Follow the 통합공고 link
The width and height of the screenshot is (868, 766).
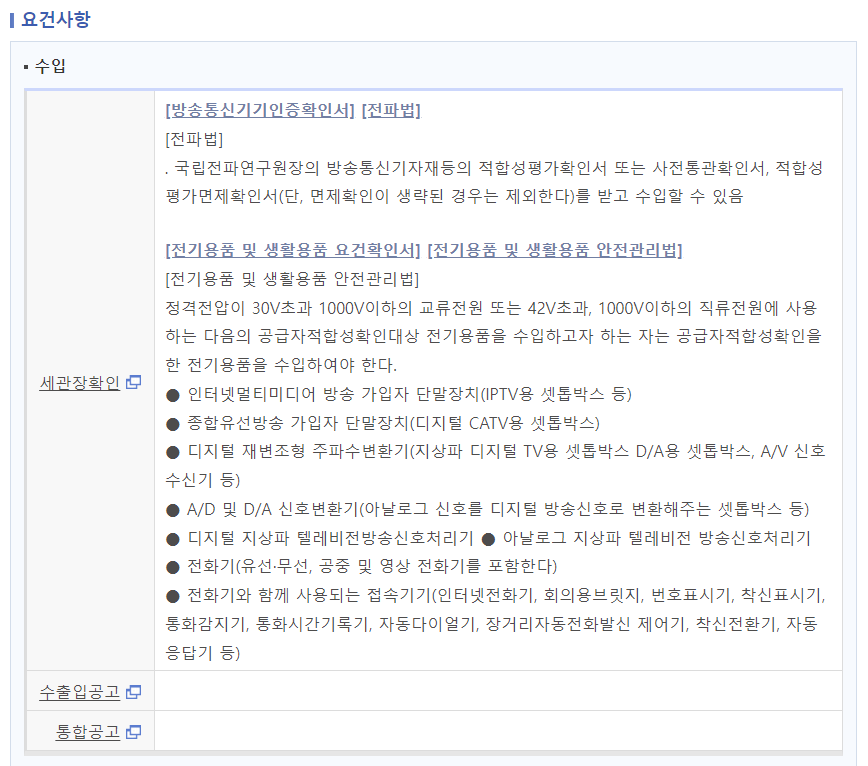87,732
